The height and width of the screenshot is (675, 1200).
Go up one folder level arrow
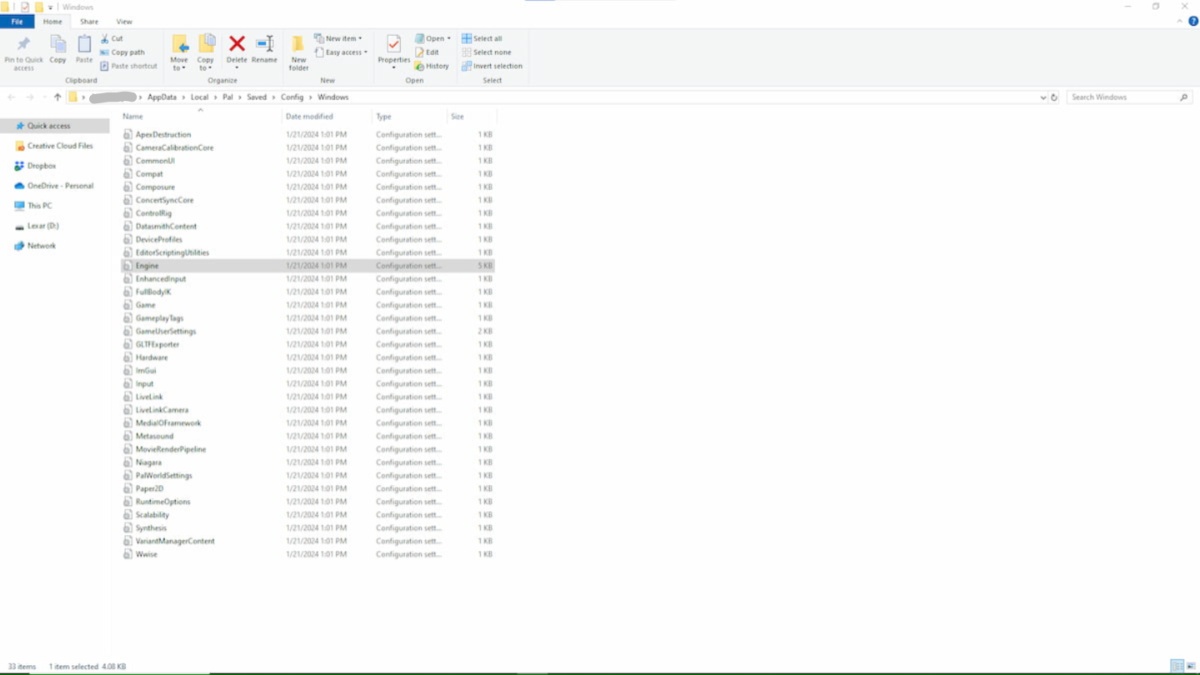click(57, 97)
